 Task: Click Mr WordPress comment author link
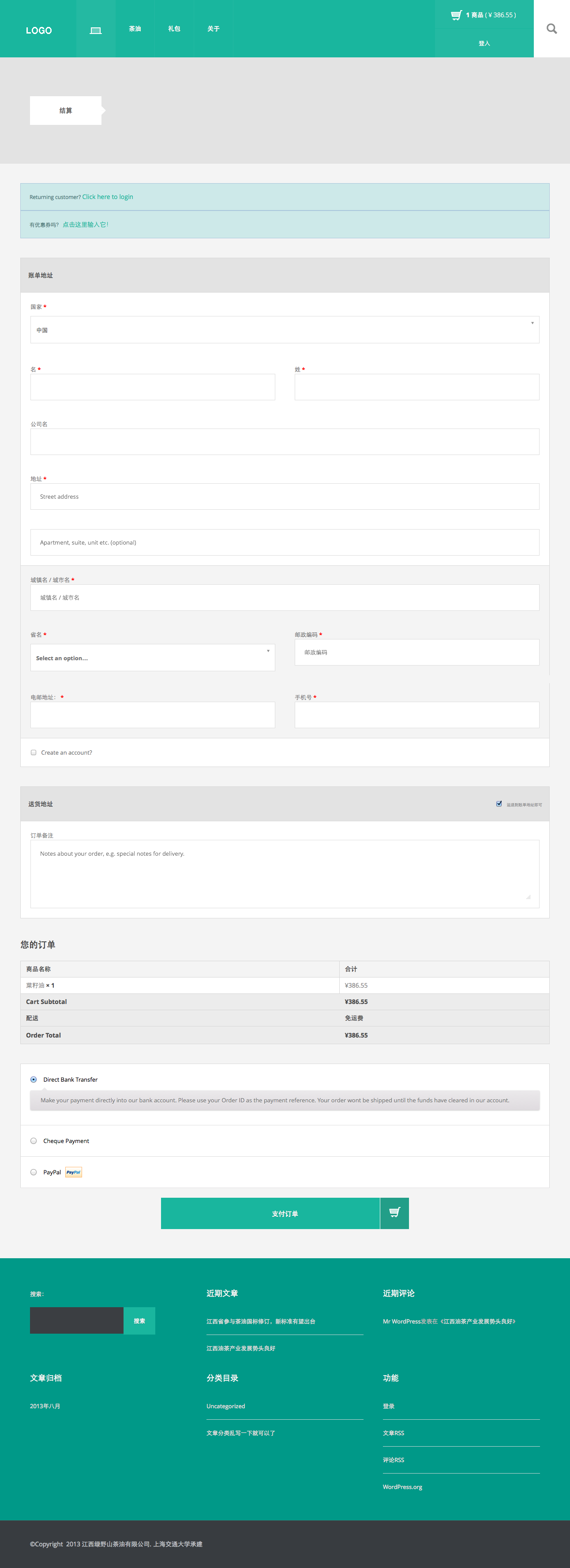pos(401,1321)
